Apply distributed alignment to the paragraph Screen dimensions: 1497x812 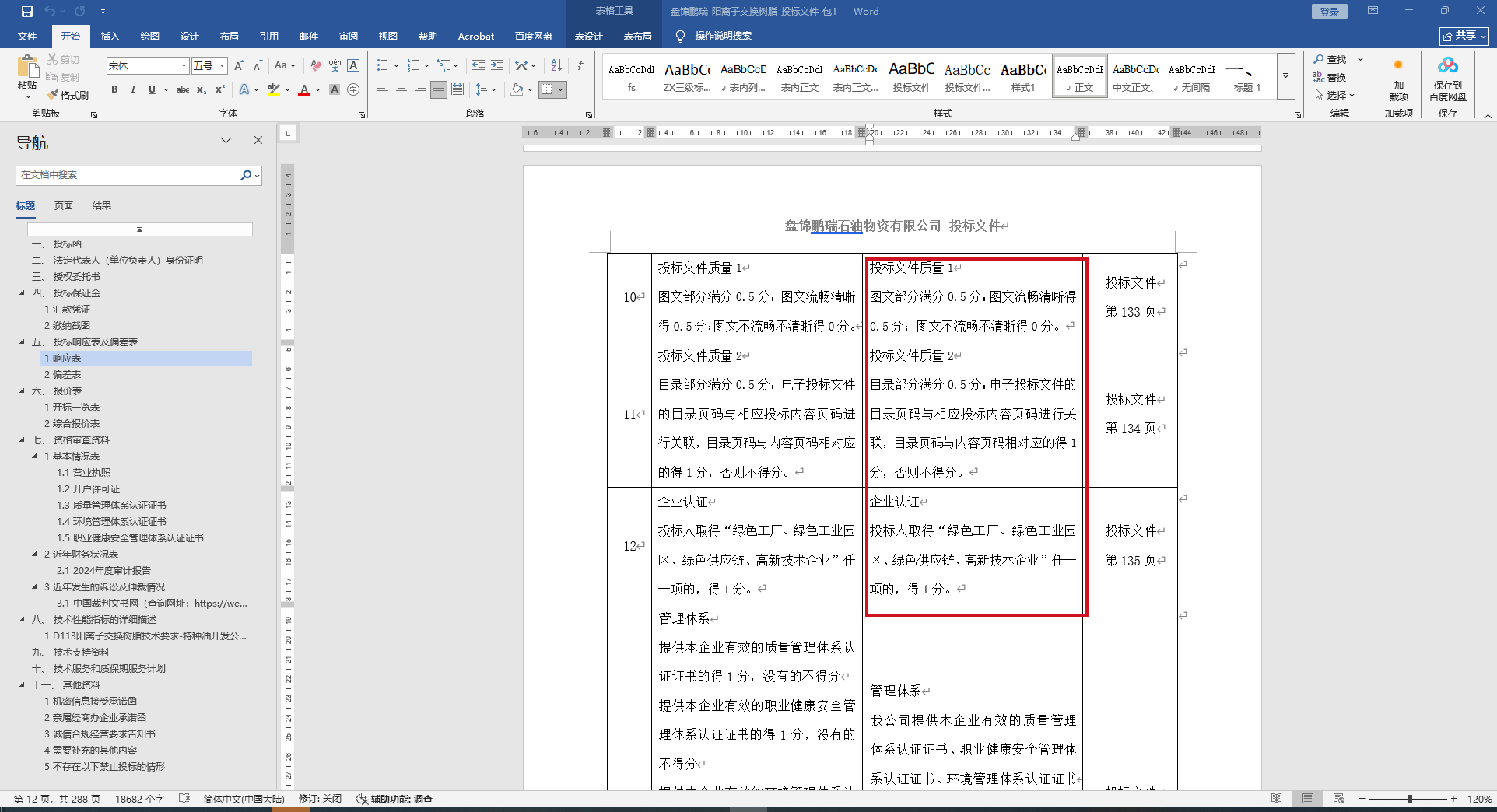click(x=458, y=90)
